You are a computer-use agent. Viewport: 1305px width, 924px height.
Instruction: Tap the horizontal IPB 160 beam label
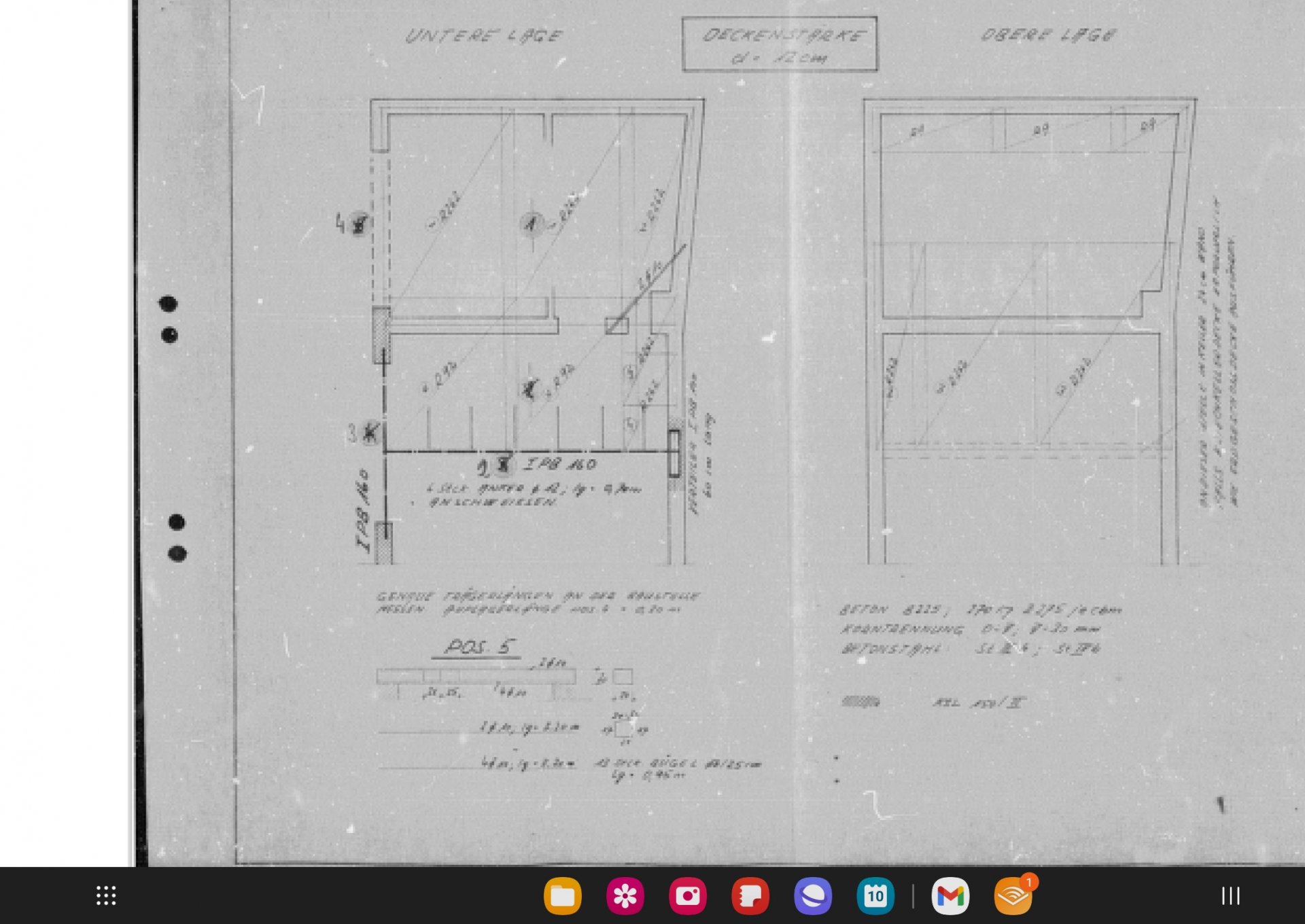(x=561, y=465)
